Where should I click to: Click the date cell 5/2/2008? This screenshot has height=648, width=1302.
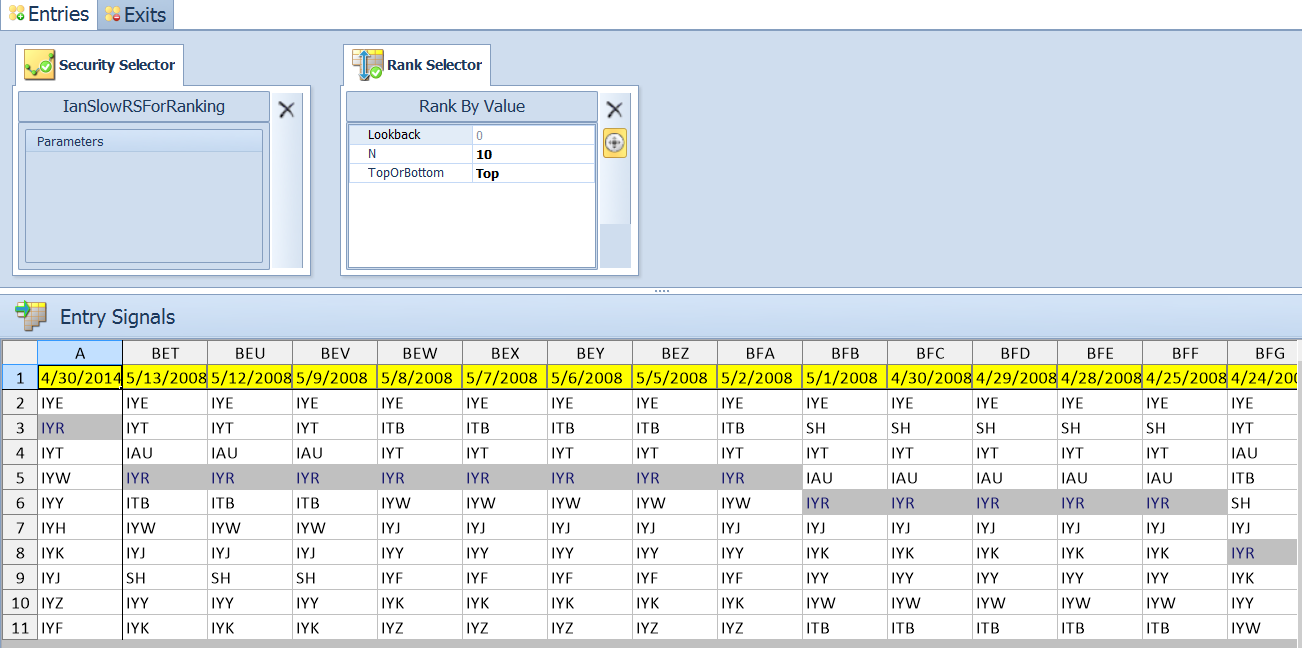[760, 378]
